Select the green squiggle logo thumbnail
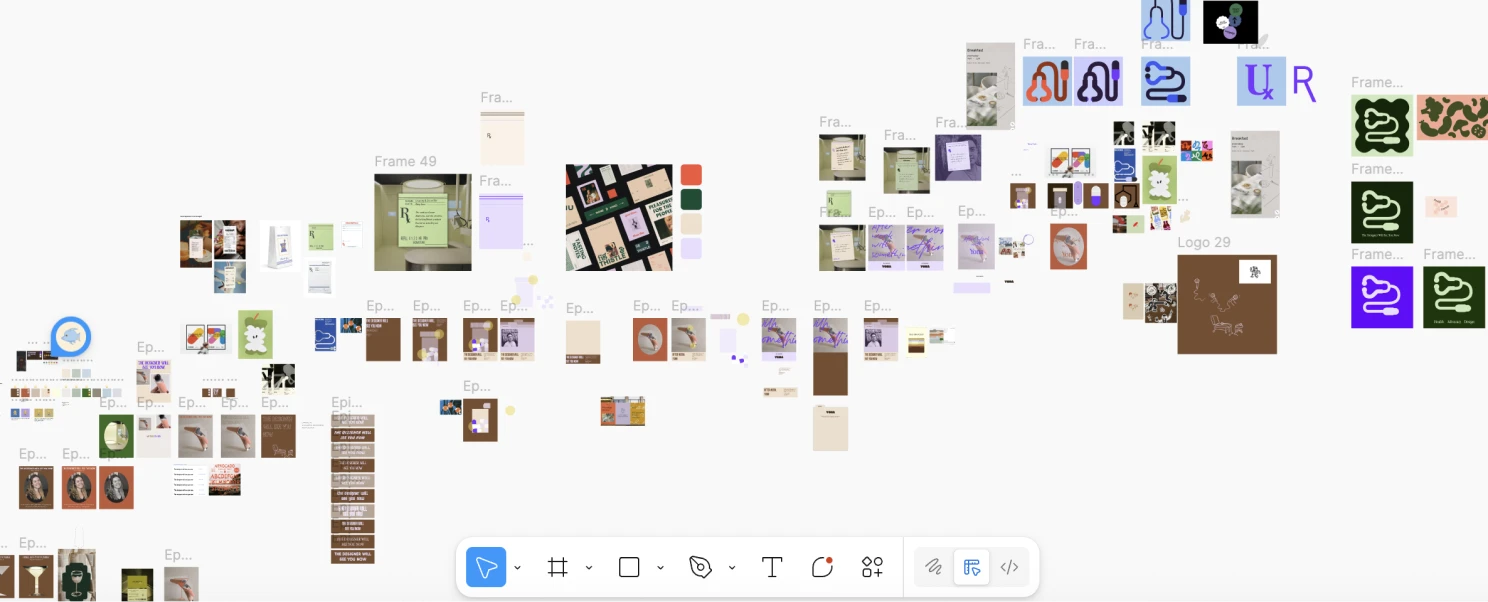Screen dimensions: 1488x602 (x=1382, y=125)
